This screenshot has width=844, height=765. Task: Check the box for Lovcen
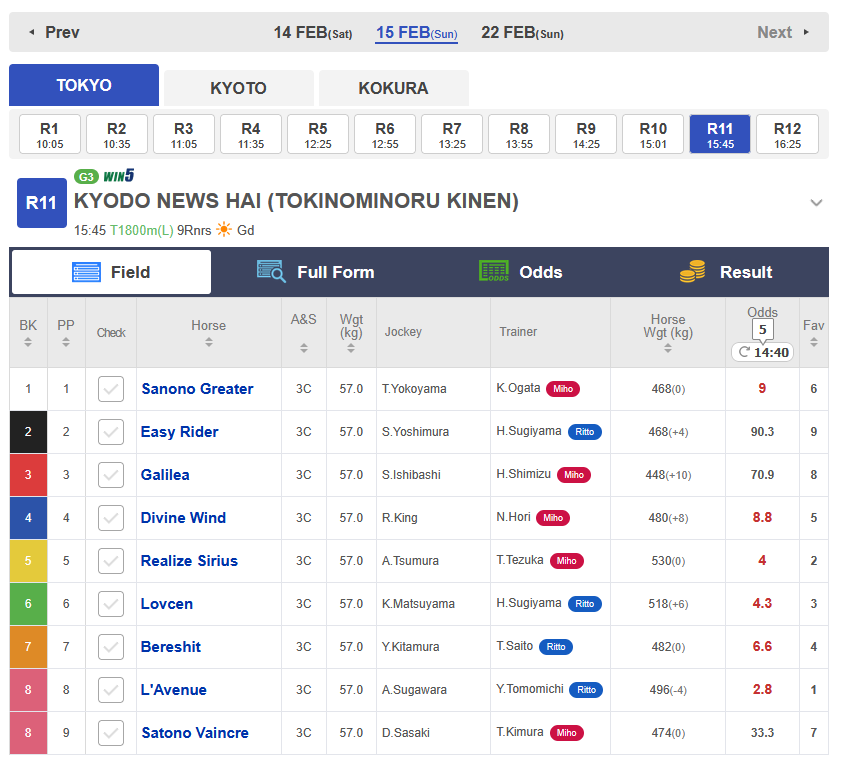111,604
